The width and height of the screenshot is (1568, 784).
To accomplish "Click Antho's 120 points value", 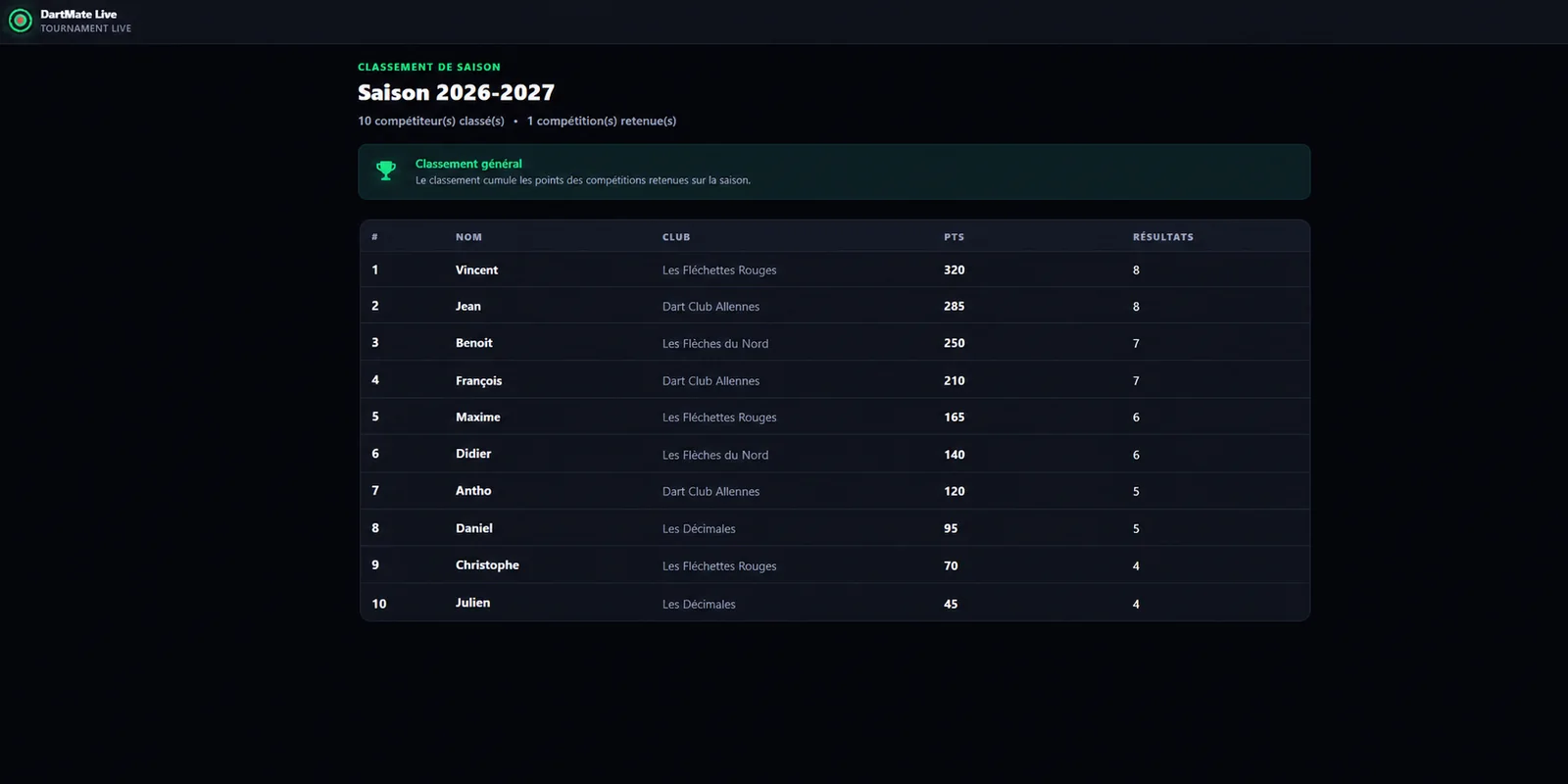I will click(955, 492).
